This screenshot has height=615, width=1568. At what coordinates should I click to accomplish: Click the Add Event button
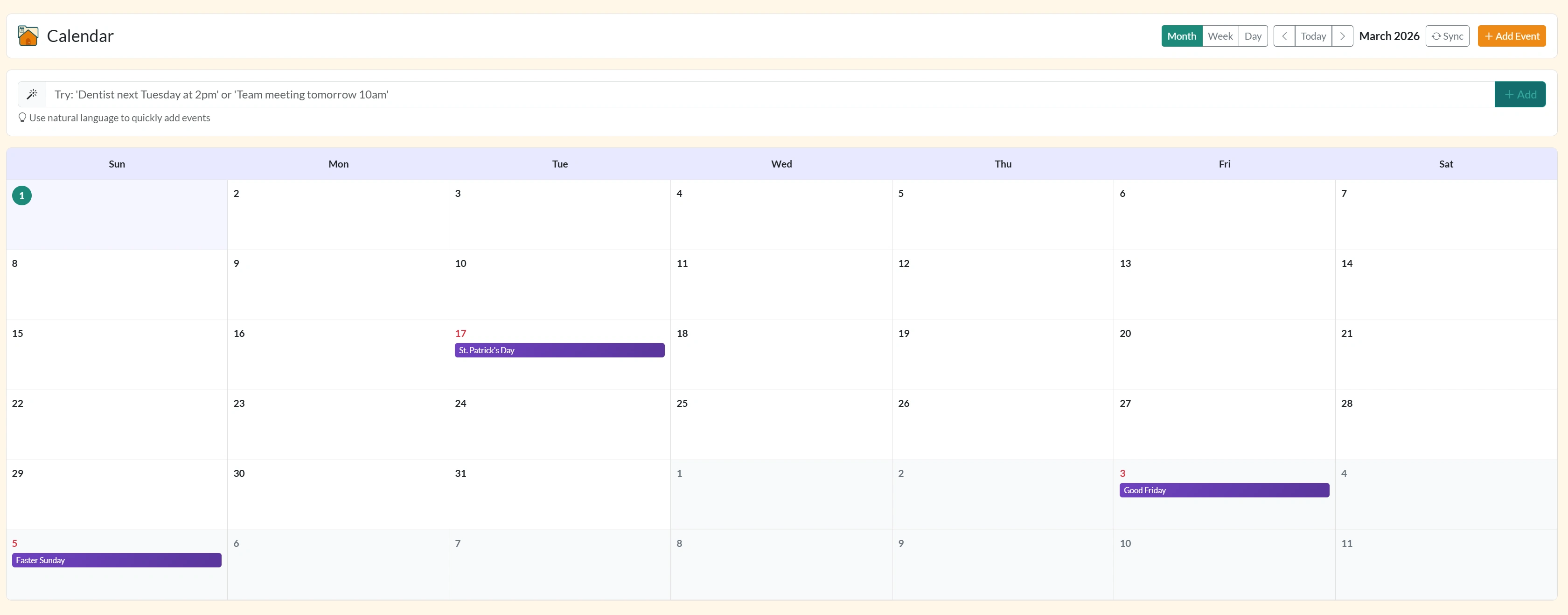[x=1512, y=36]
